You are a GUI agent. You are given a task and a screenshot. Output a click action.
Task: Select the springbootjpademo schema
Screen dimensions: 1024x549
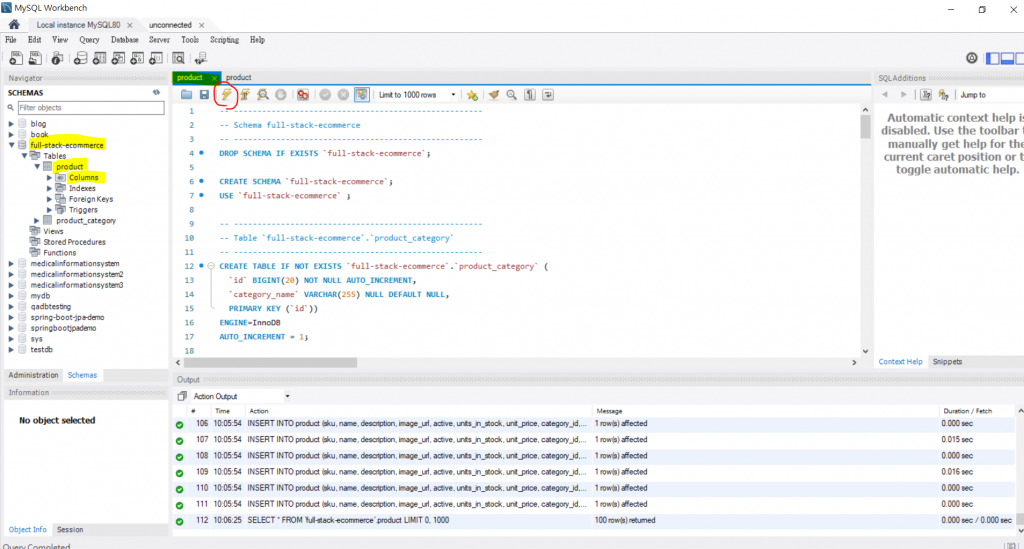click(63, 328)
